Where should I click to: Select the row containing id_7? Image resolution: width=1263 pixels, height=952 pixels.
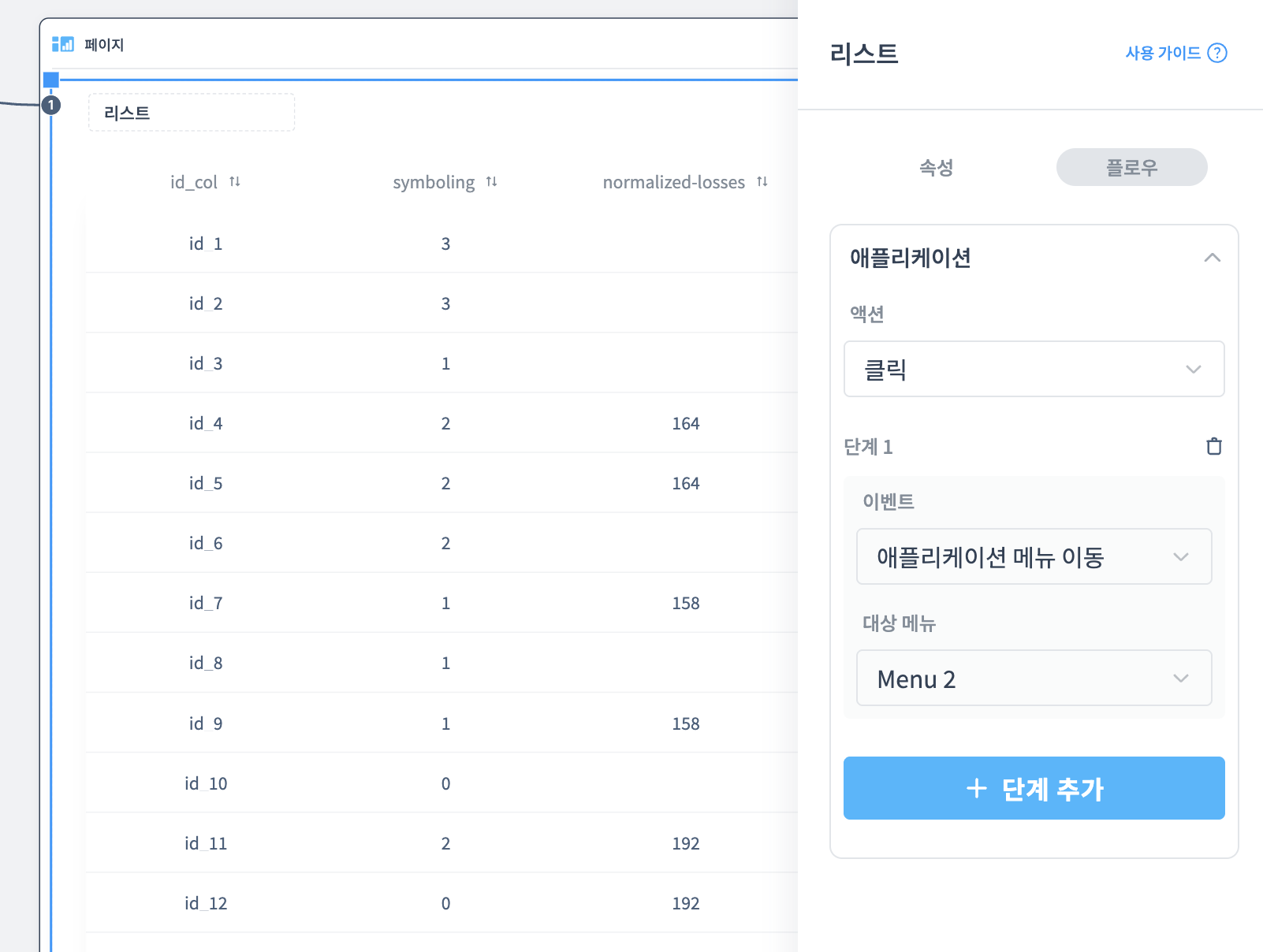click(x=206, y=603)
